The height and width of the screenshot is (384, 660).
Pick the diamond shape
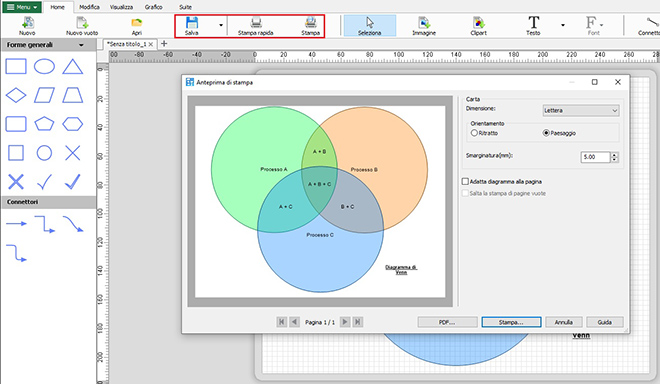click(16, 95)
